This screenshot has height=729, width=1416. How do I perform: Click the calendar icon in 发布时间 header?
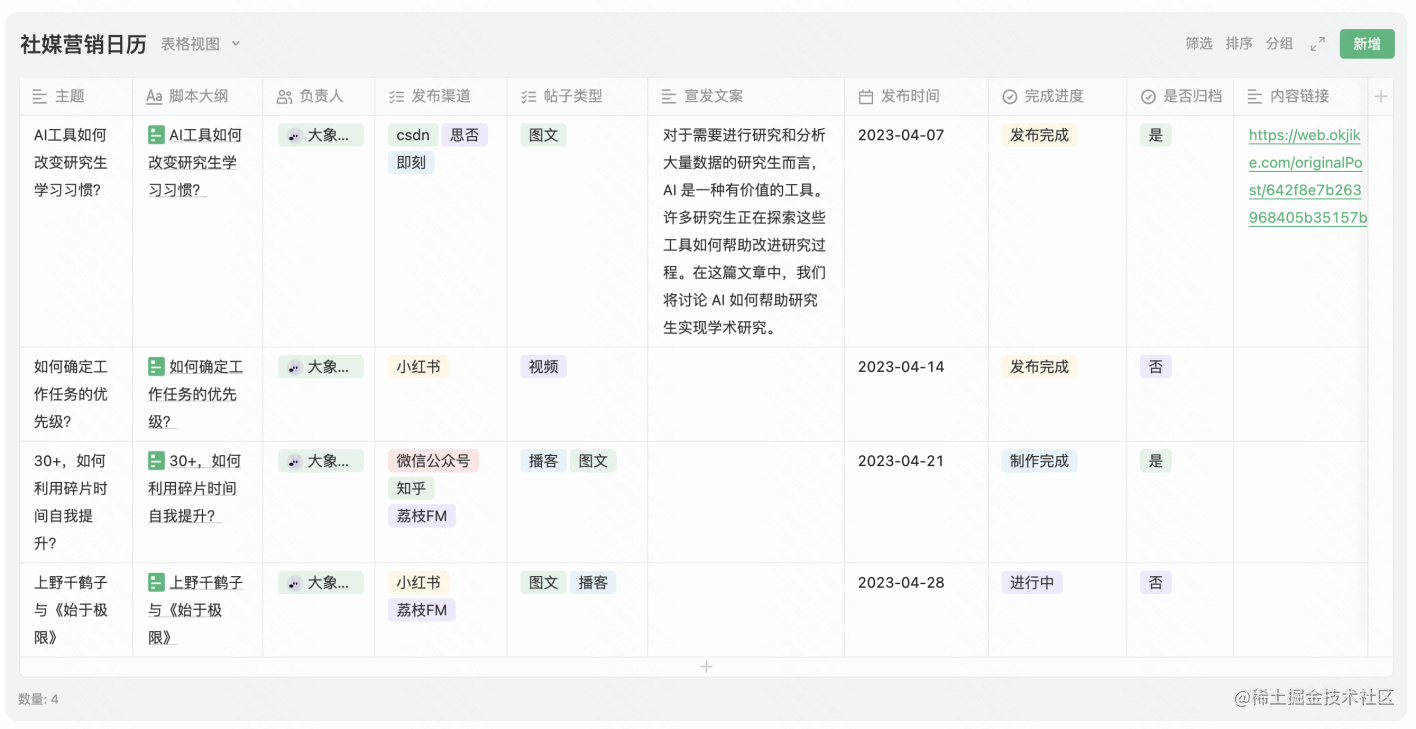point(866,96)
